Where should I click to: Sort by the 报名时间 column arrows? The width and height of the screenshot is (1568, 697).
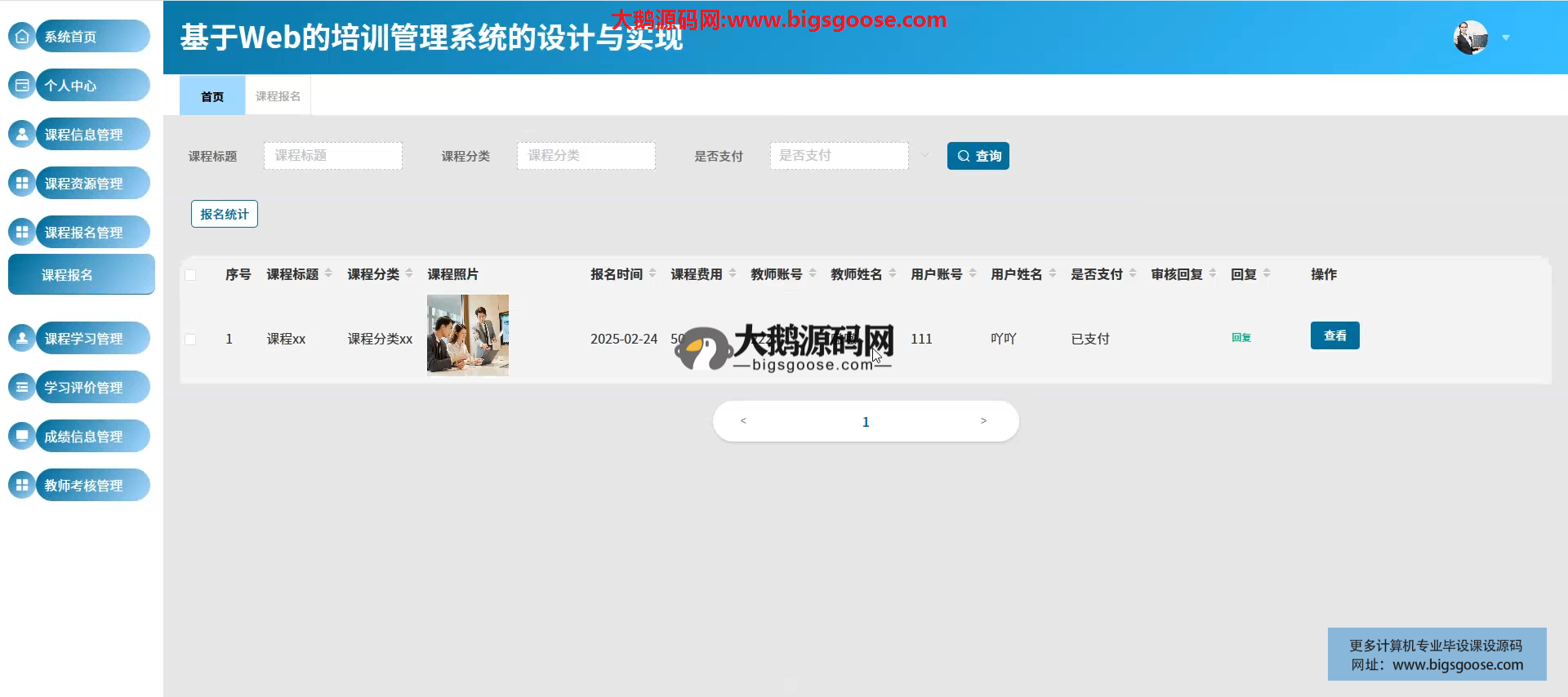[x=653, y=274]
